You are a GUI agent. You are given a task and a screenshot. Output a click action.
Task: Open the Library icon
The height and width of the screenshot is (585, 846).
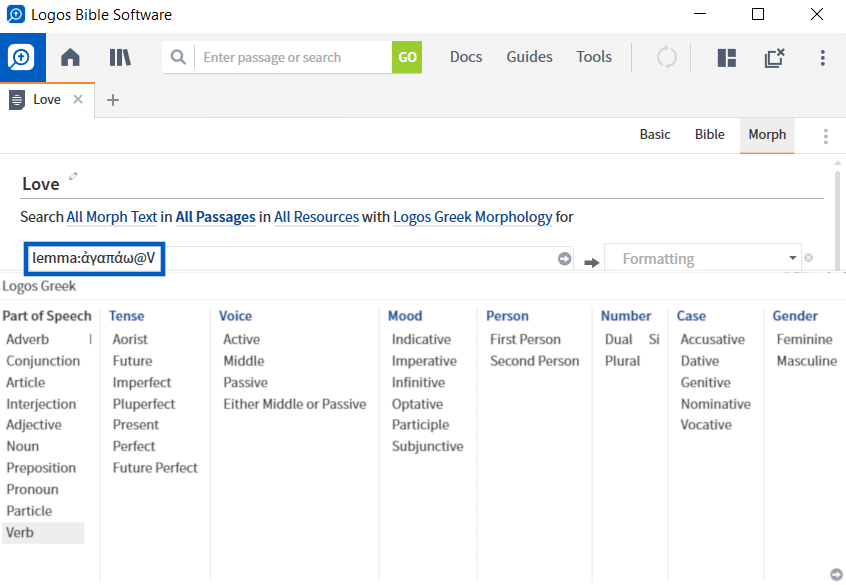119,57
